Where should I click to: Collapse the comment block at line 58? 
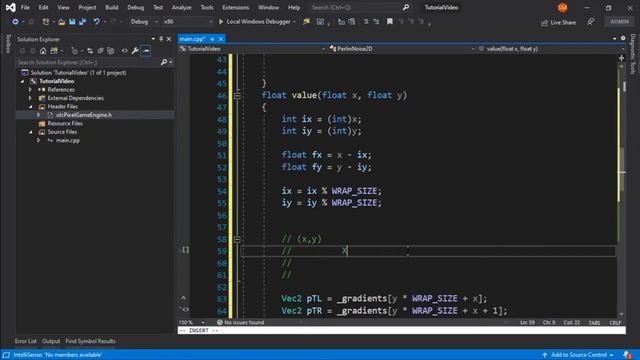point(237,239)
